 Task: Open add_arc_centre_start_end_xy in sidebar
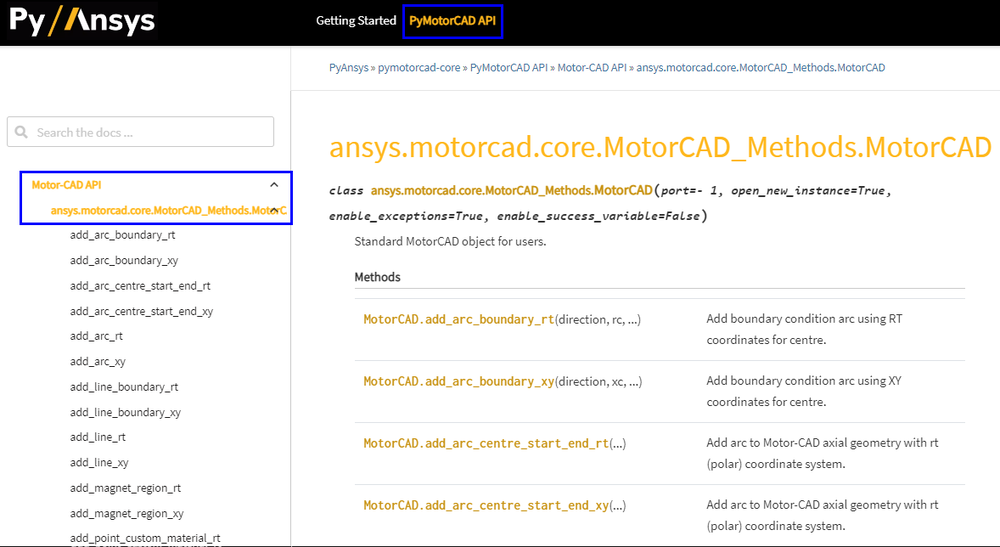[142, 311]
